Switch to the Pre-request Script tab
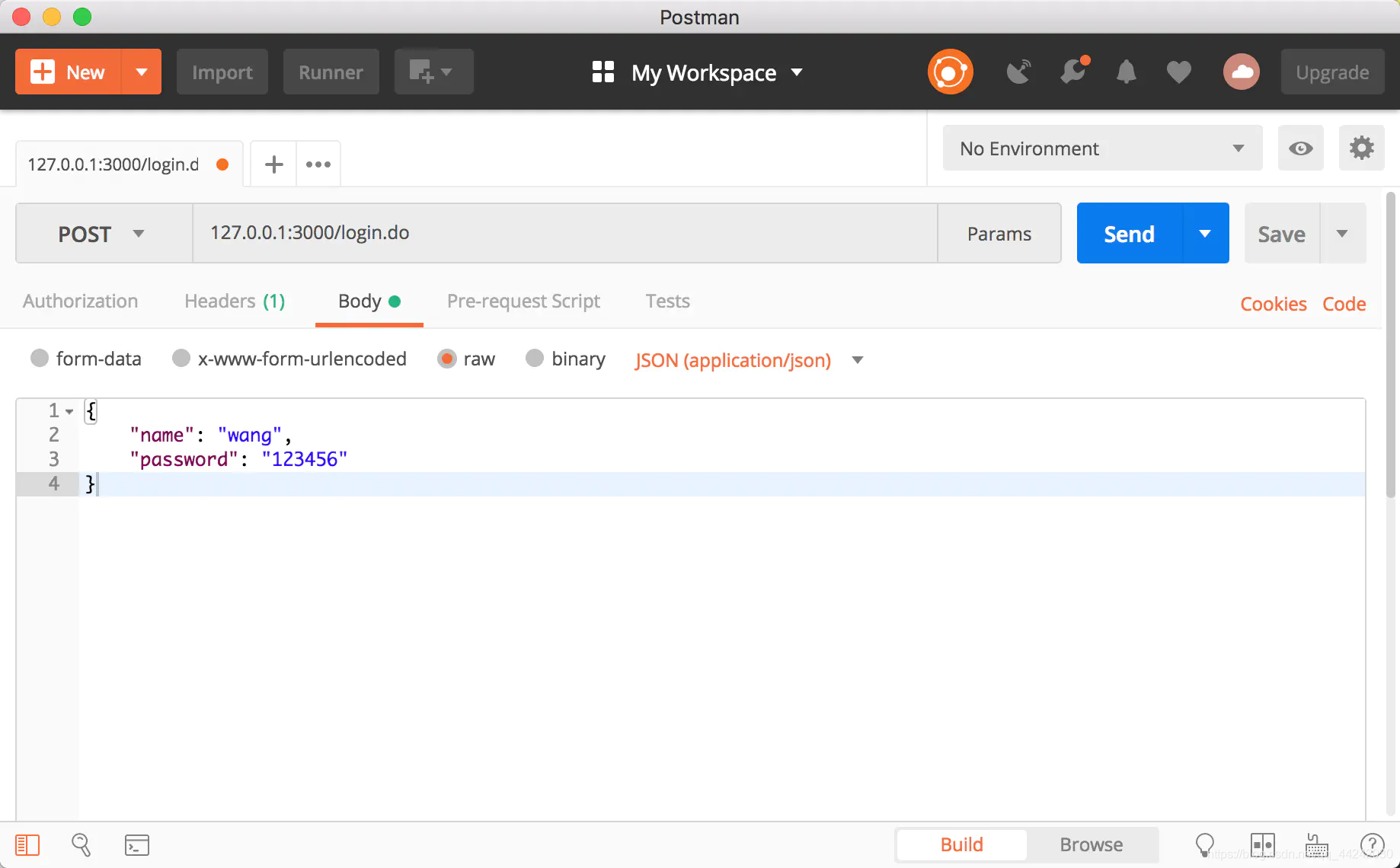The image size is (1400, 868). click(x=523, y=301)
